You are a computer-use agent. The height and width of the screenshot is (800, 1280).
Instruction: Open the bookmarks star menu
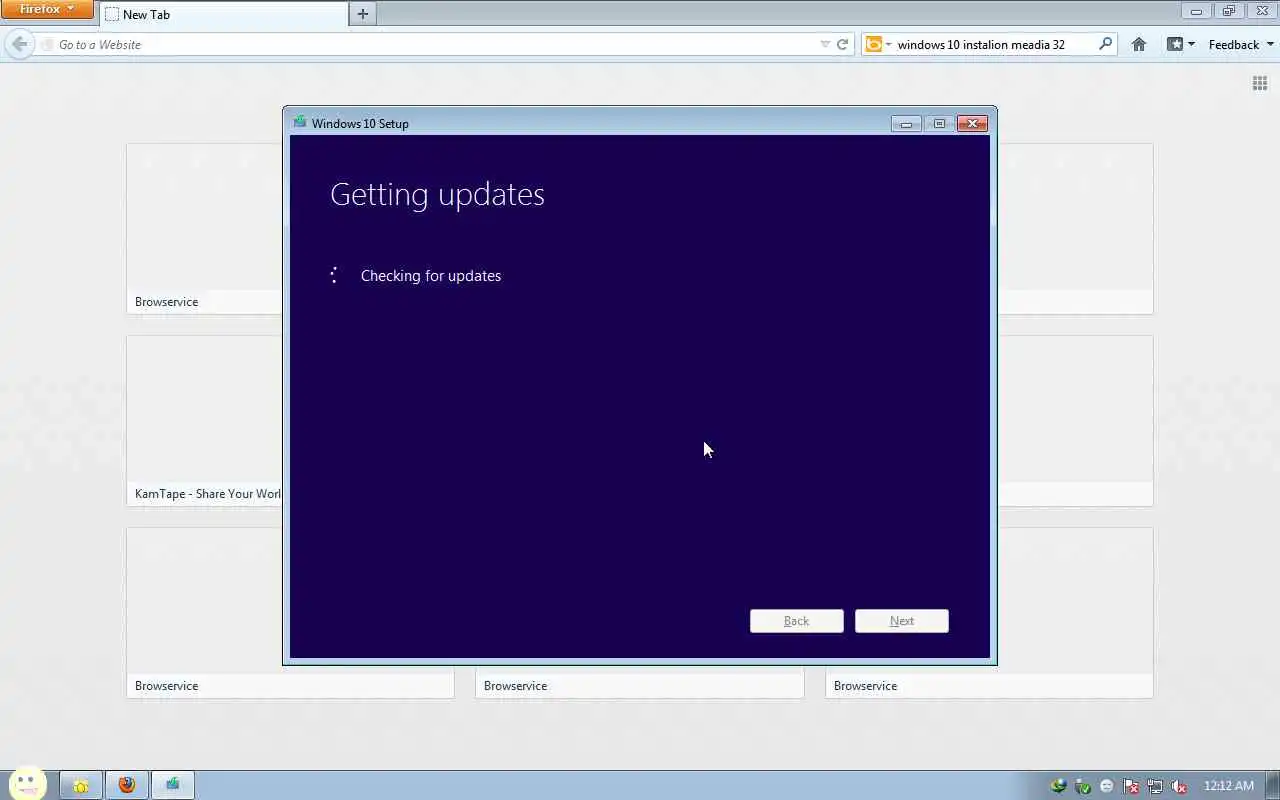tap(1181, 44)
